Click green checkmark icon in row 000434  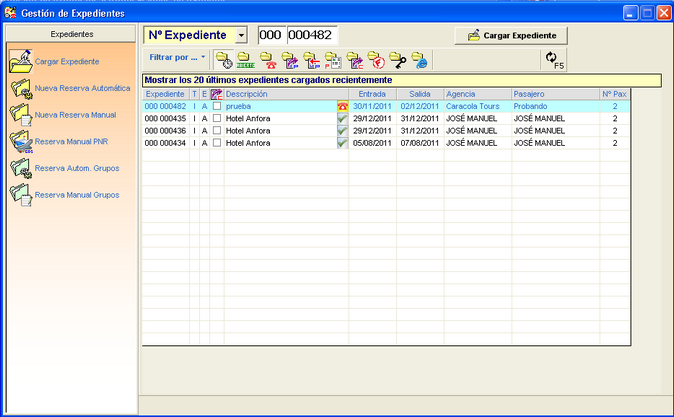(x=343, y=143)
